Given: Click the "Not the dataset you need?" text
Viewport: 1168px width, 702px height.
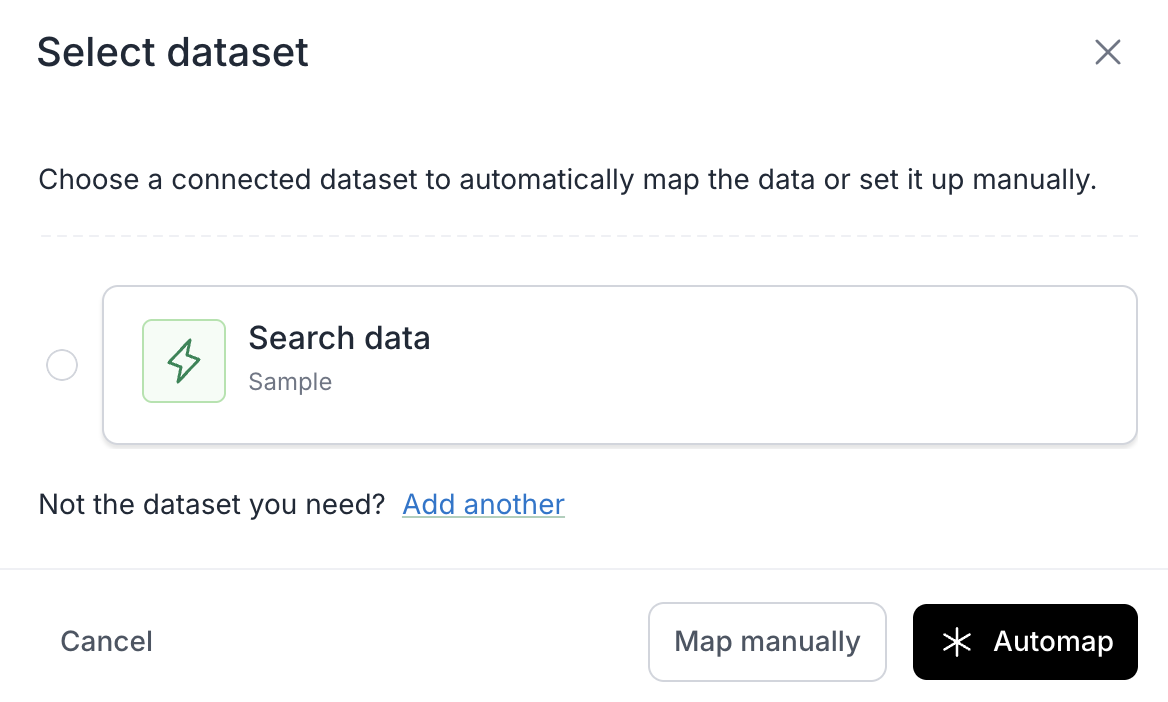Looking at the screenshot, I should [211, 504].
